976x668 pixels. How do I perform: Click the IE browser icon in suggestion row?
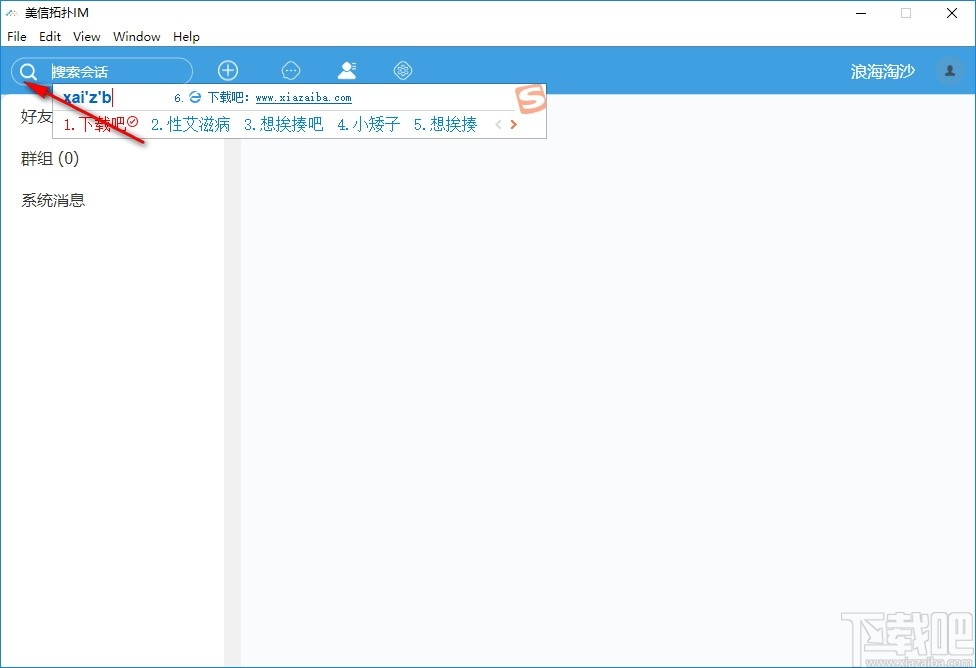(x=194, y=98)
